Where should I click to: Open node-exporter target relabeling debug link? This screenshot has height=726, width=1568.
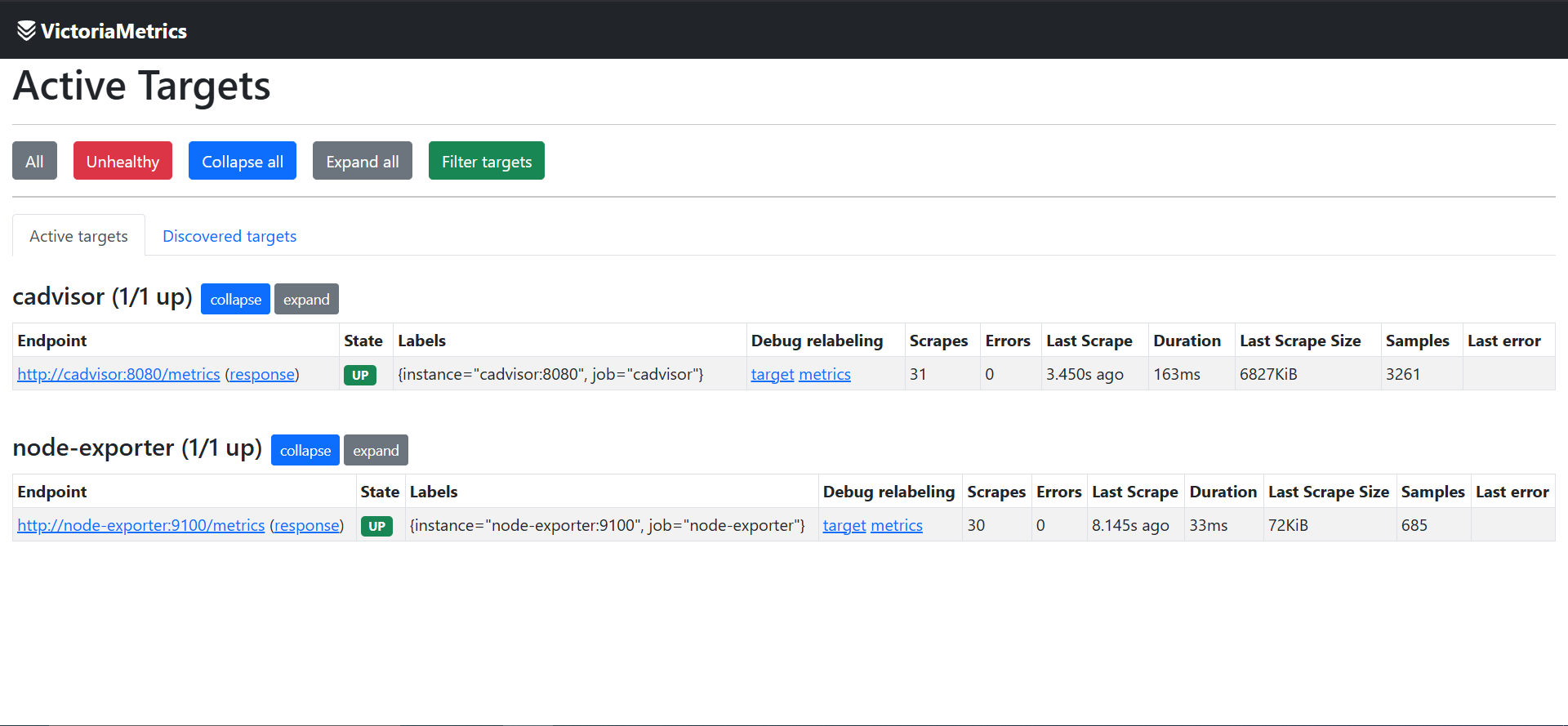tap(844, 525)
